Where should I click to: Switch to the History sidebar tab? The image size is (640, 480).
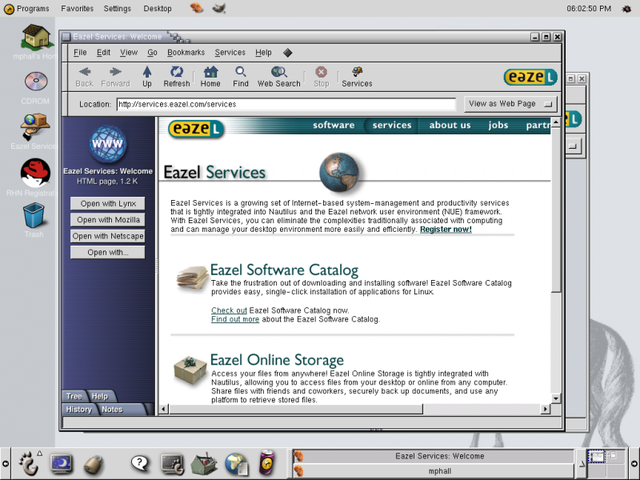point(79,409)
